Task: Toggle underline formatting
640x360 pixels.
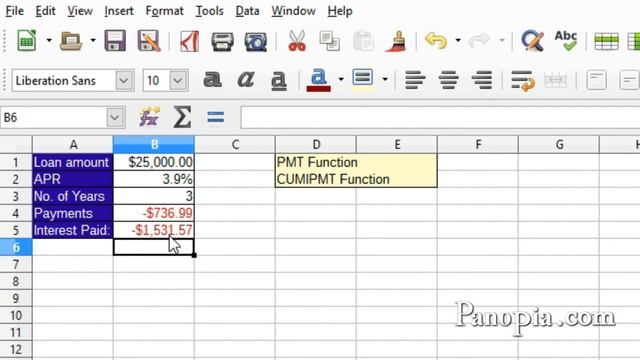Action: pyautogui.click(x=279, y=80)
